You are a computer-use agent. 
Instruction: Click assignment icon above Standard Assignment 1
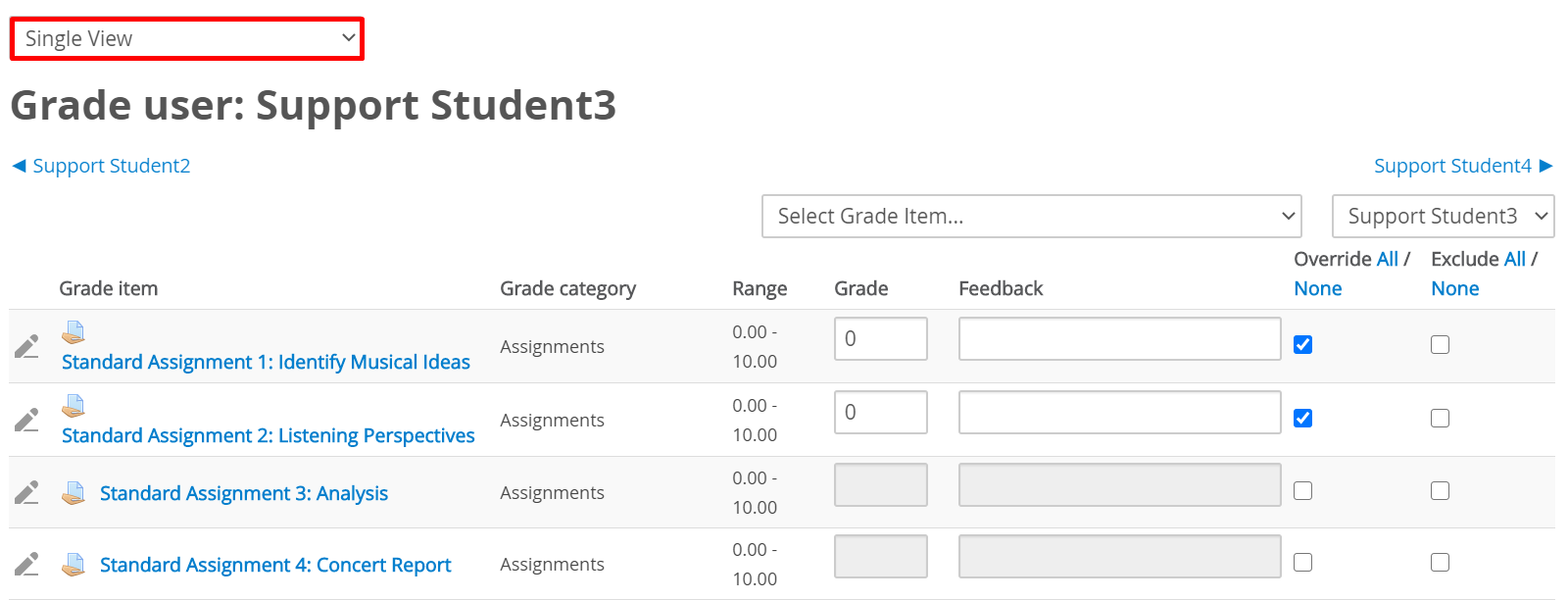click(73, 332)
